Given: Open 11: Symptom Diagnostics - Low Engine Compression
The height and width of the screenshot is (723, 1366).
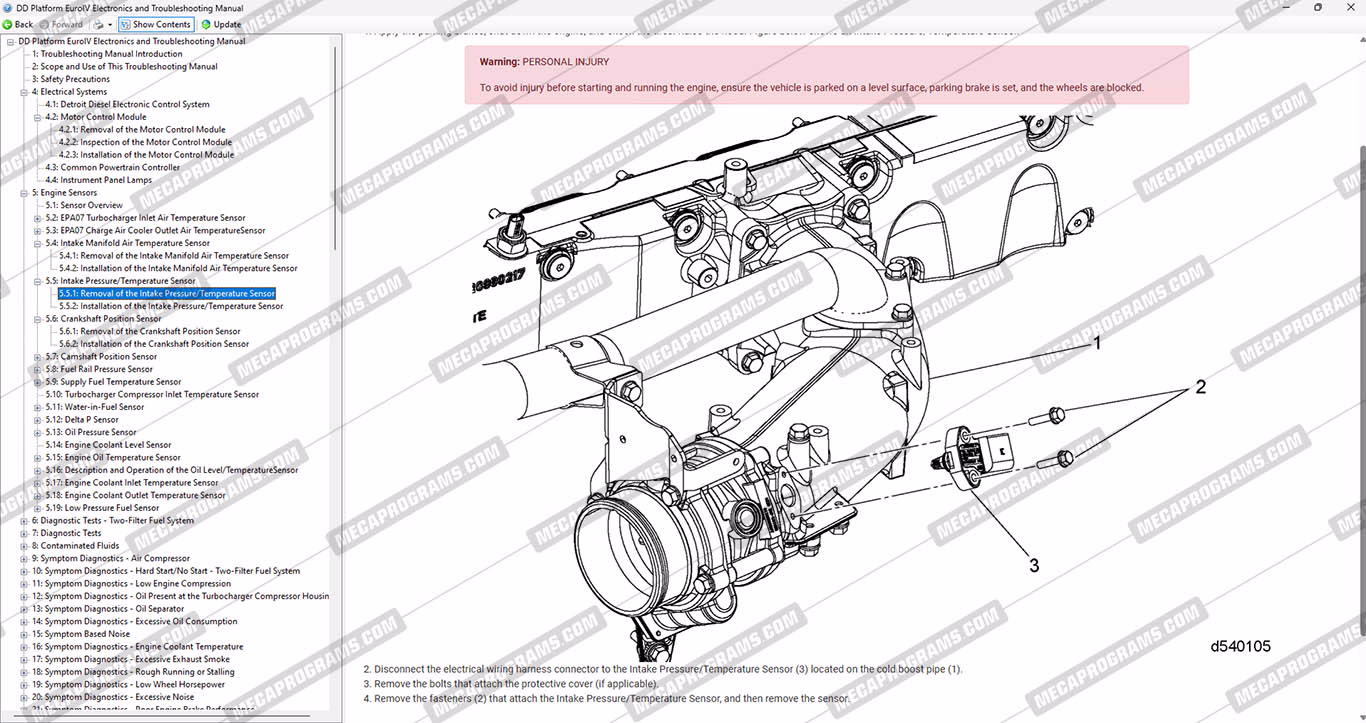Looking at the screenshot, I should coord(131,584).
